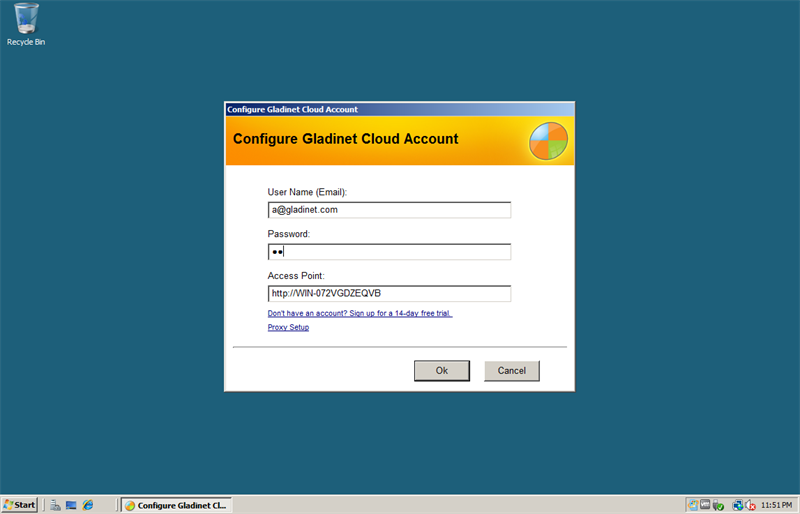
Task: Focus the User Name (Email) field
Action: [389, 210]
